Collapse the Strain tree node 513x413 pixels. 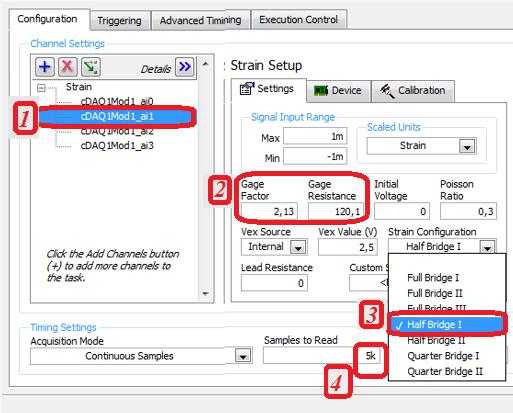tap(41, 88)
